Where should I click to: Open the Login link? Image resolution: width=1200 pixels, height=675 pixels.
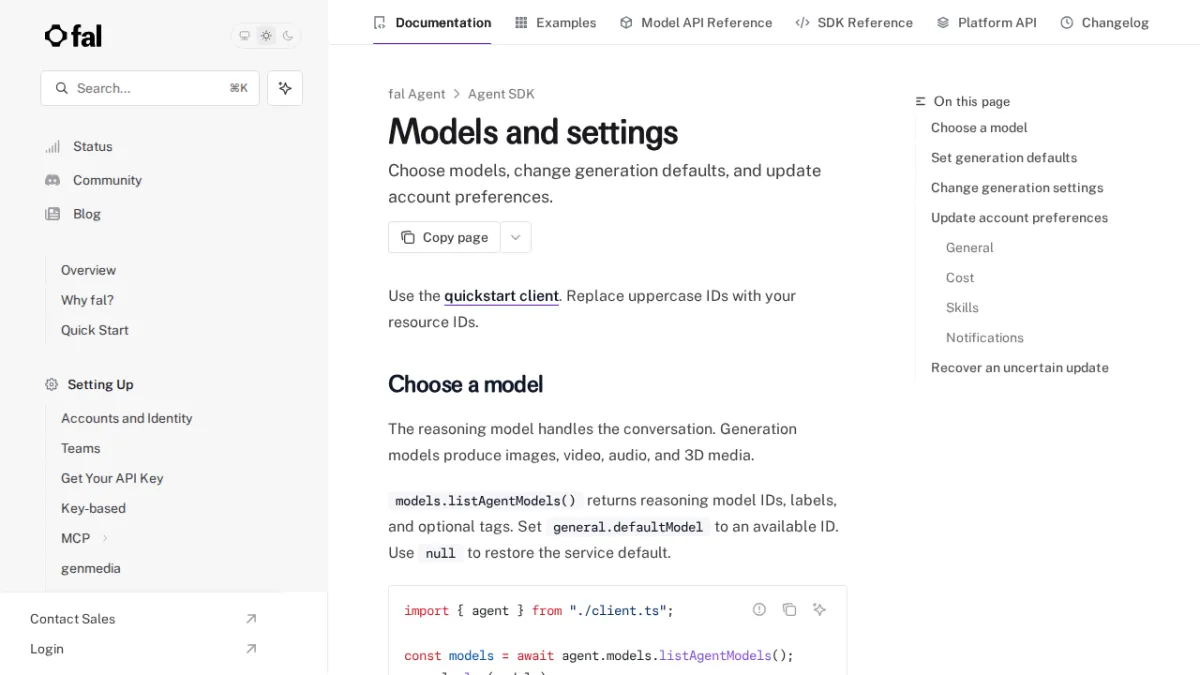47,649
